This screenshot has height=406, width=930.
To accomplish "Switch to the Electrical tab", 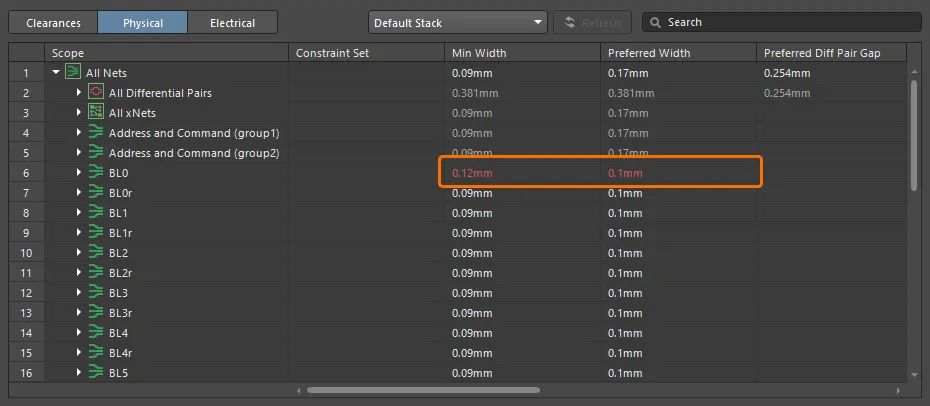I will [x=232, y=22].
